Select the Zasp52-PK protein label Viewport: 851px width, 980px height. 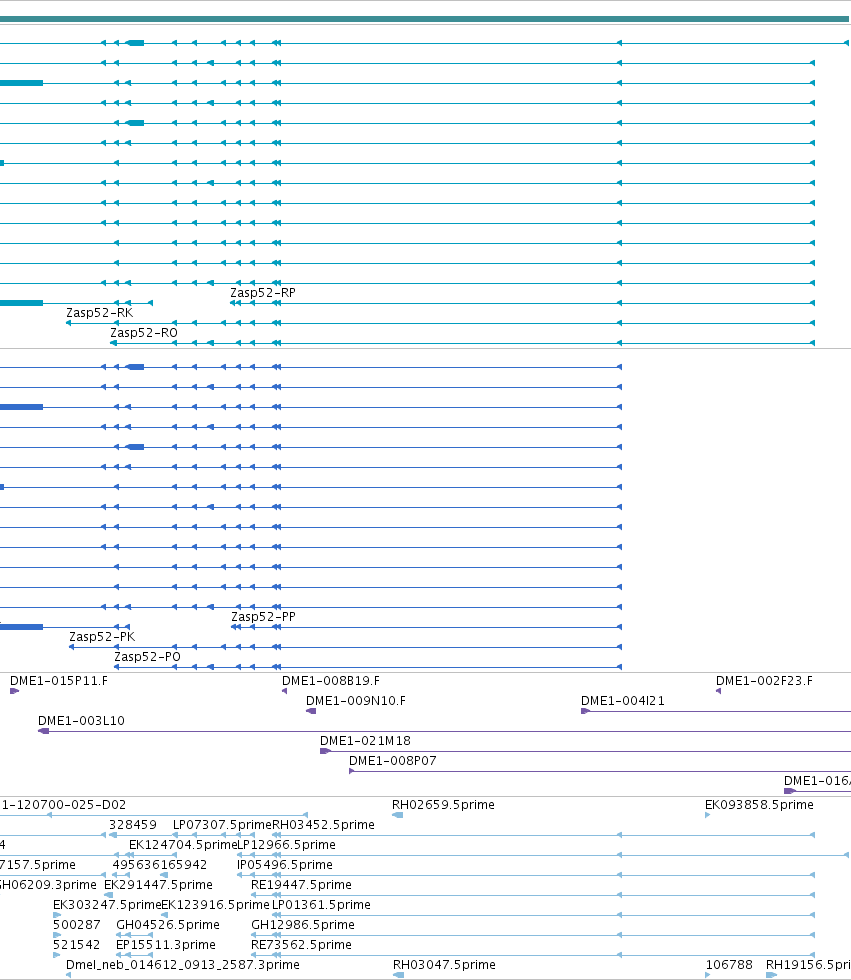click(102, 636)
